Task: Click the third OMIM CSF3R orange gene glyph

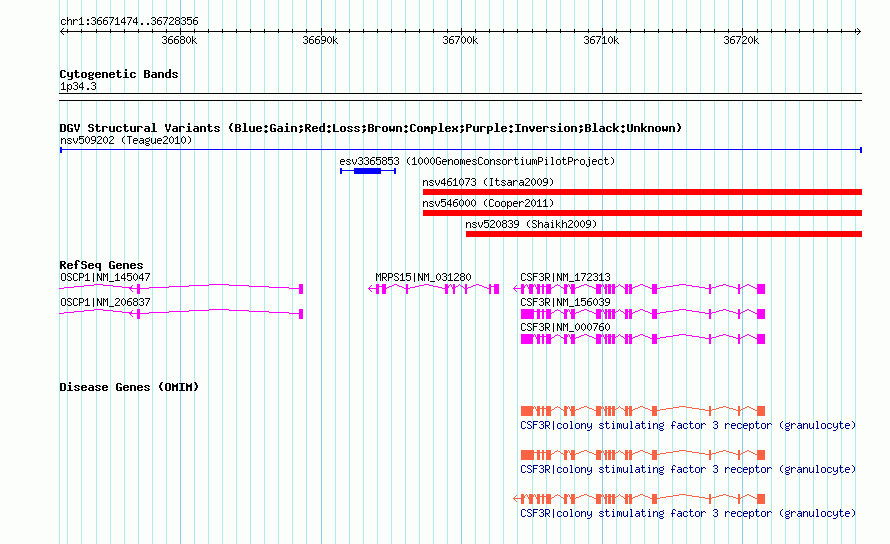Action: (639, 499)
